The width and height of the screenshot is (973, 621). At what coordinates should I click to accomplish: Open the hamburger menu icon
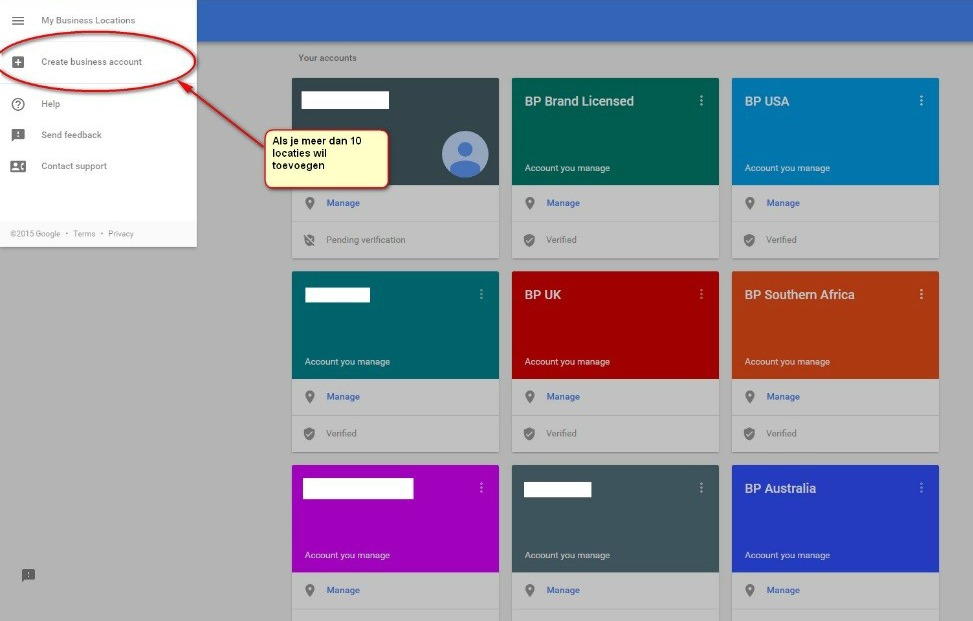click(18, 20)
